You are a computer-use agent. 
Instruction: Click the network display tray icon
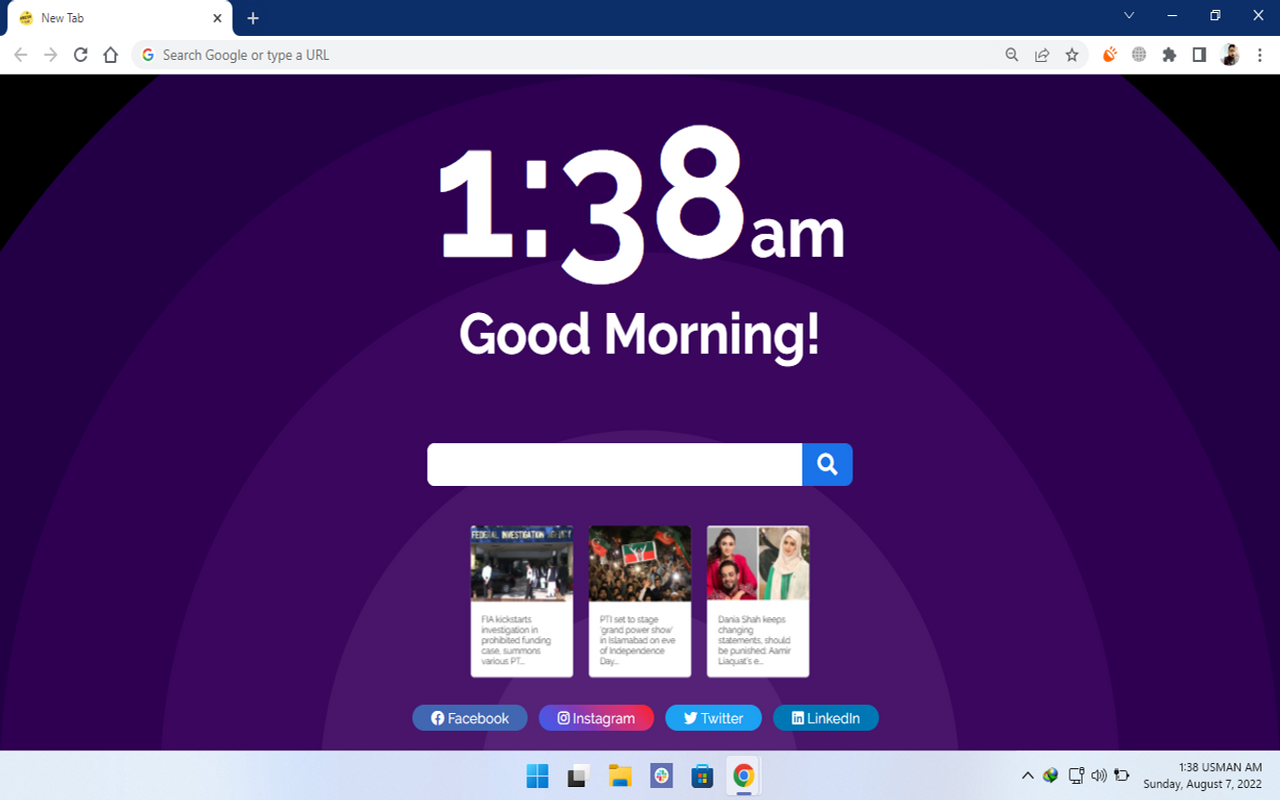point(1076,775)
